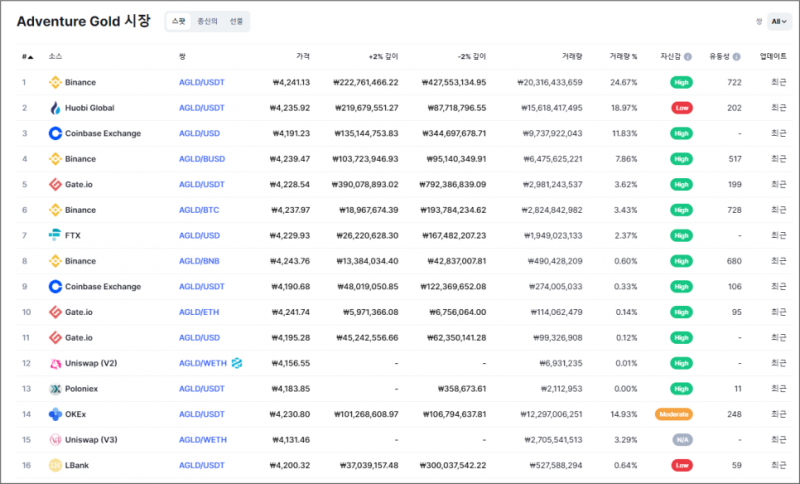This screenshot has height=484, width=800.
Task: Switch to the 종신의 tab
Action: pos(207,21)
